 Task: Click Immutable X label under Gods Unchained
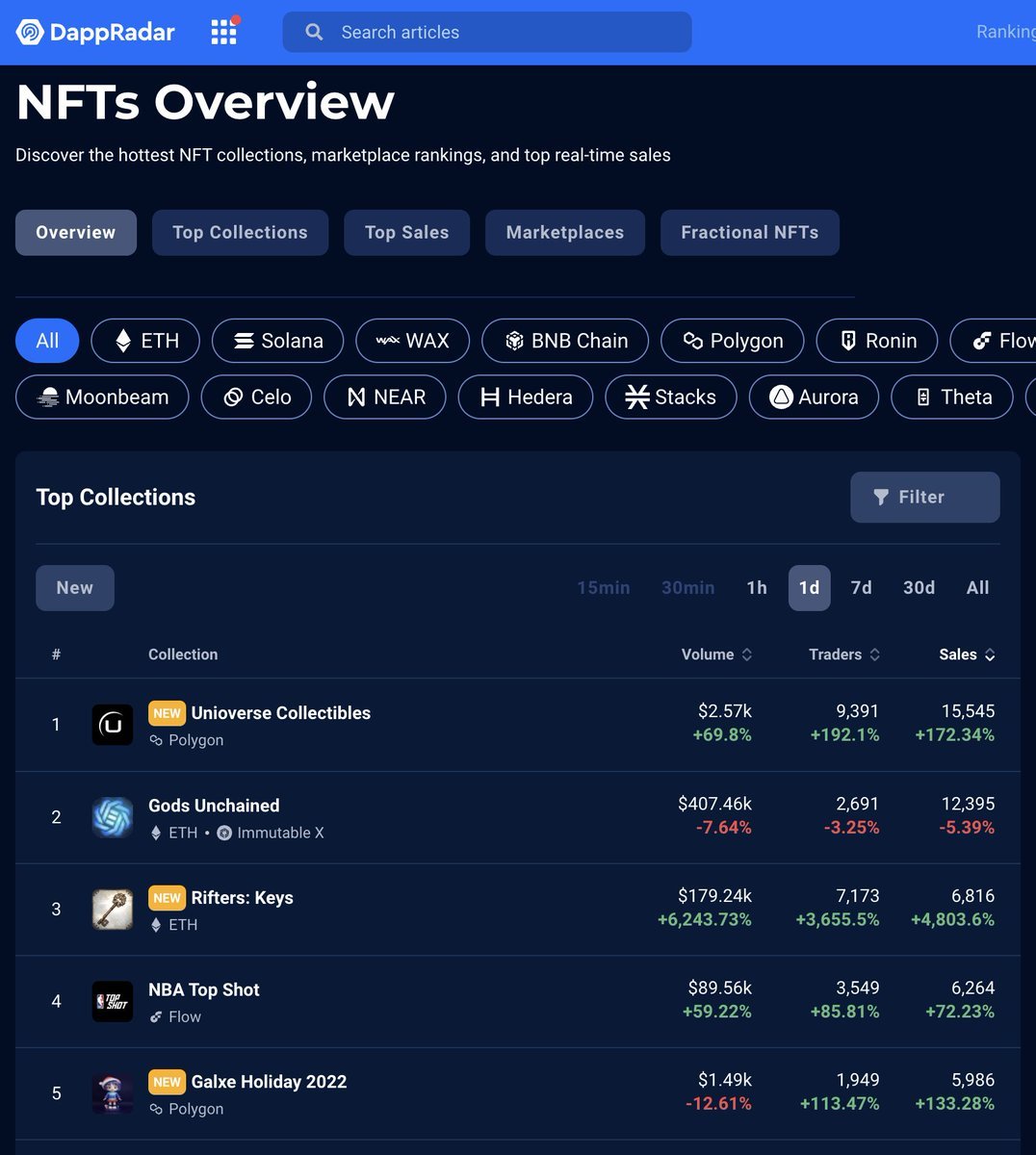click(x=280, y=833)
